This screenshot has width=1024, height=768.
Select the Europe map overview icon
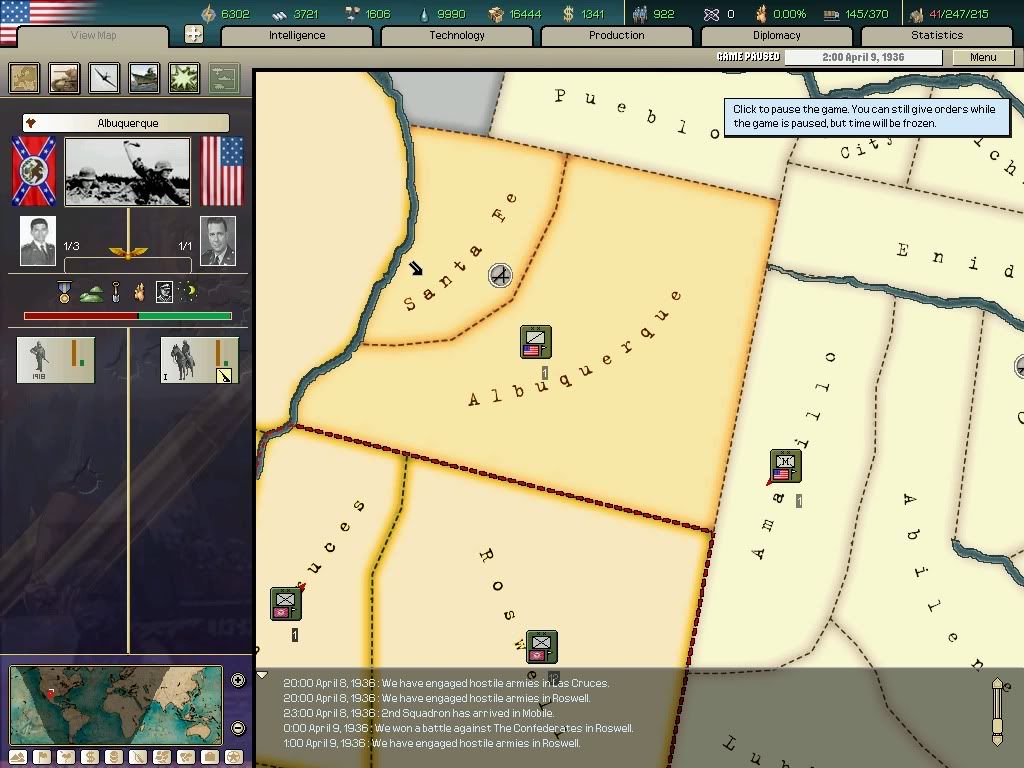pyautogui.click(x=25, y=78)
